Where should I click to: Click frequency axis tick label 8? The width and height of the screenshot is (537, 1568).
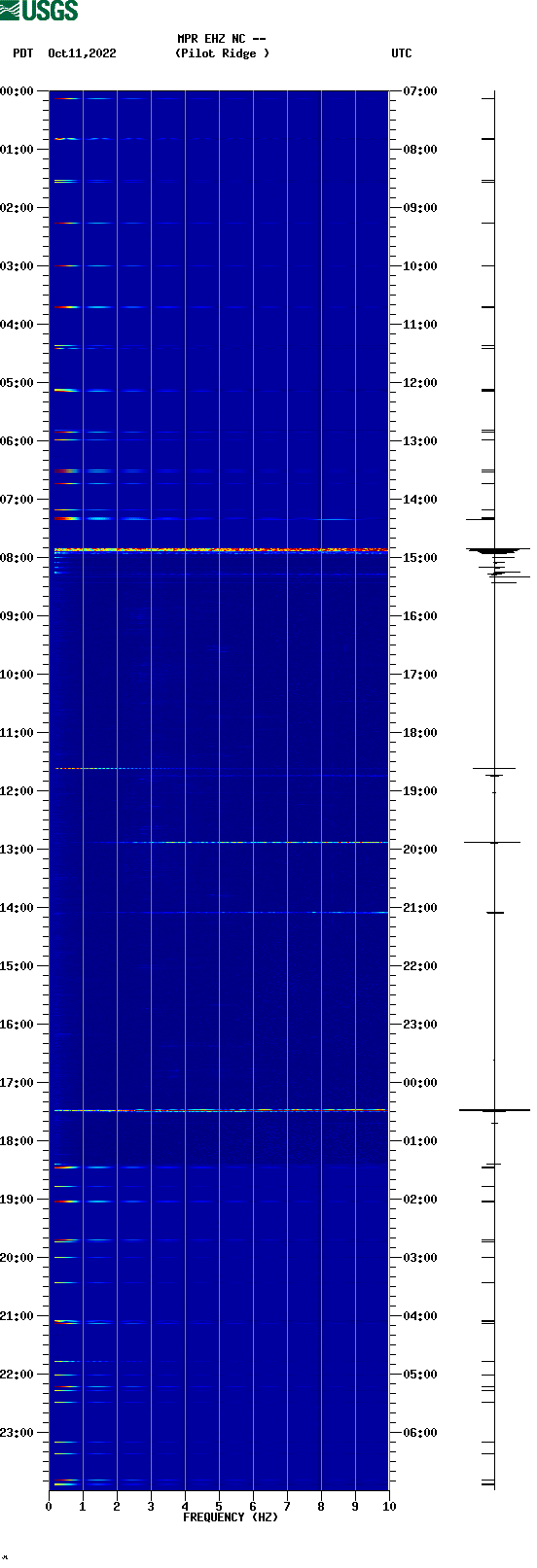pos(321,1507)
